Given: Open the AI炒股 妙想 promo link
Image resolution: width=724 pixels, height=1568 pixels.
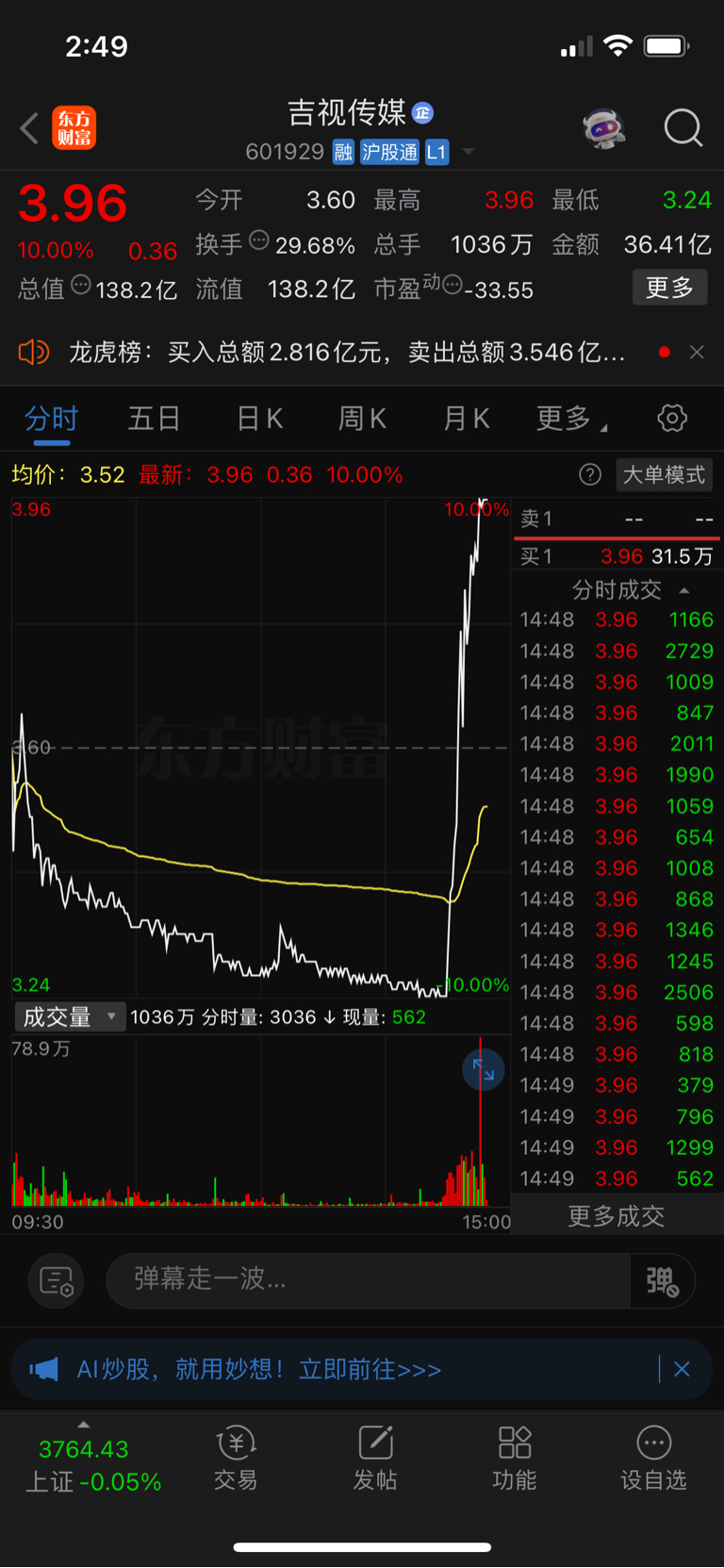Looking at the screenshot, I should point(259,1369).
